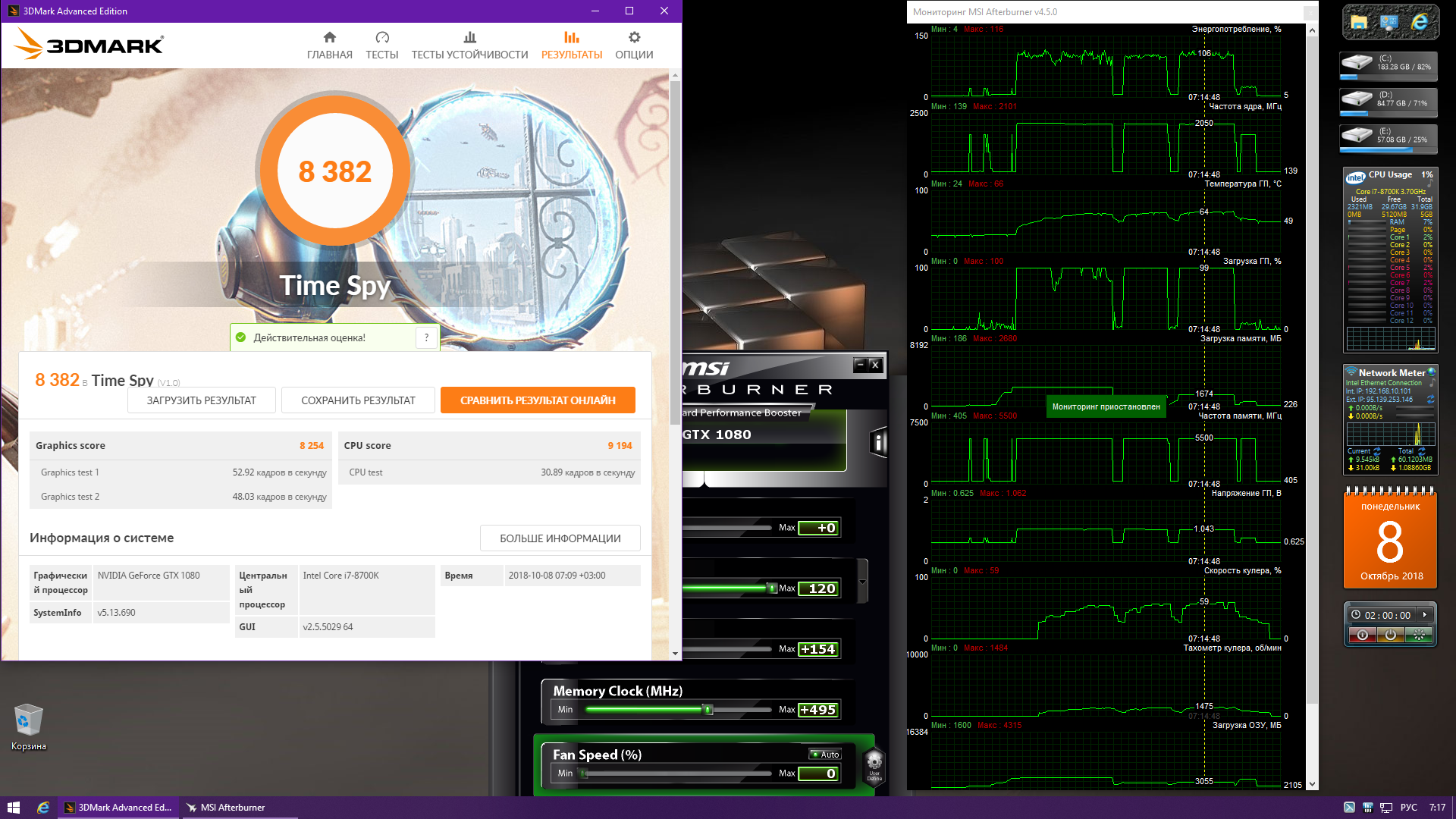Switch to the Stress Tests tab

pyautogui.click(x=469, y=45)
